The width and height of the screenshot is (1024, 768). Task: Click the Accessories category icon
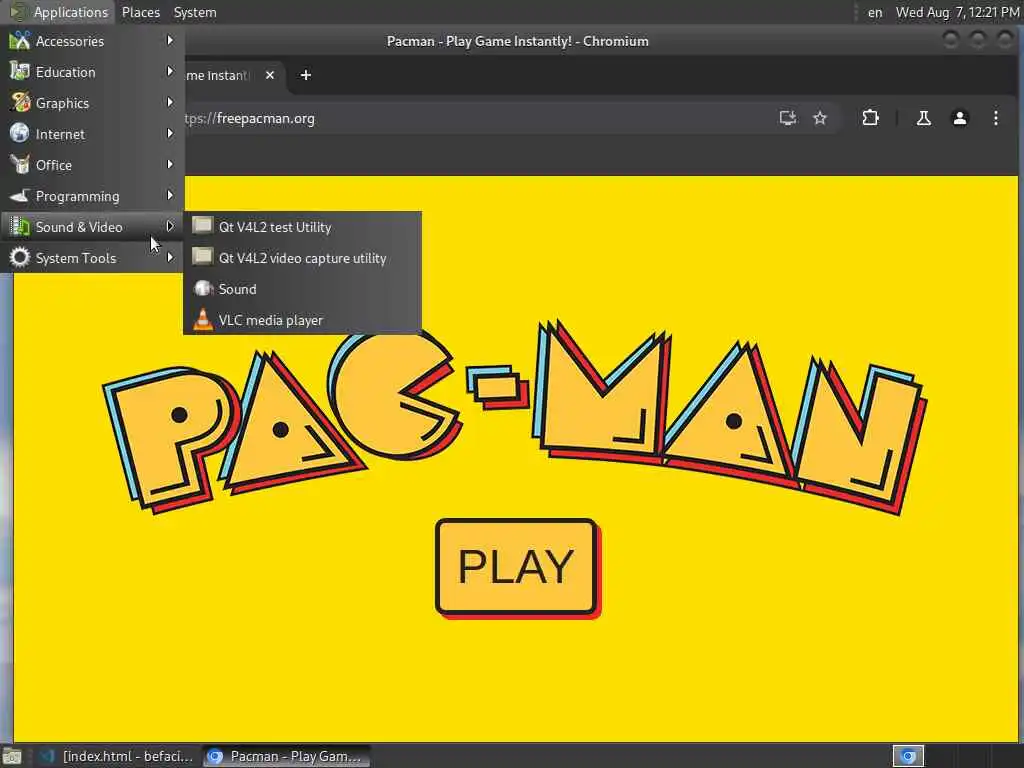coord(20,40)
